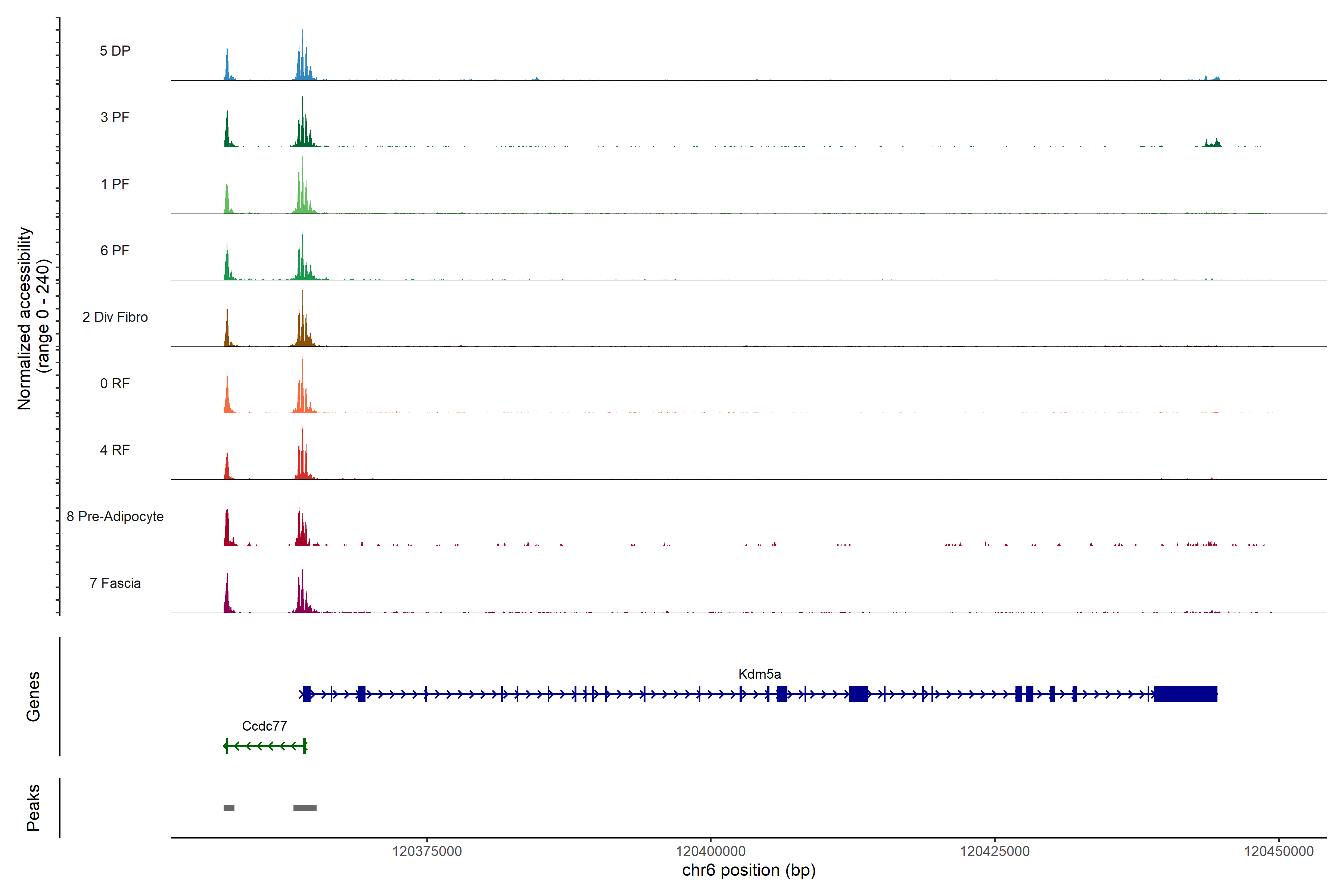The image size is (1344, 896).
Task: Click the 3 PF track label
Action: coord(115,117)
